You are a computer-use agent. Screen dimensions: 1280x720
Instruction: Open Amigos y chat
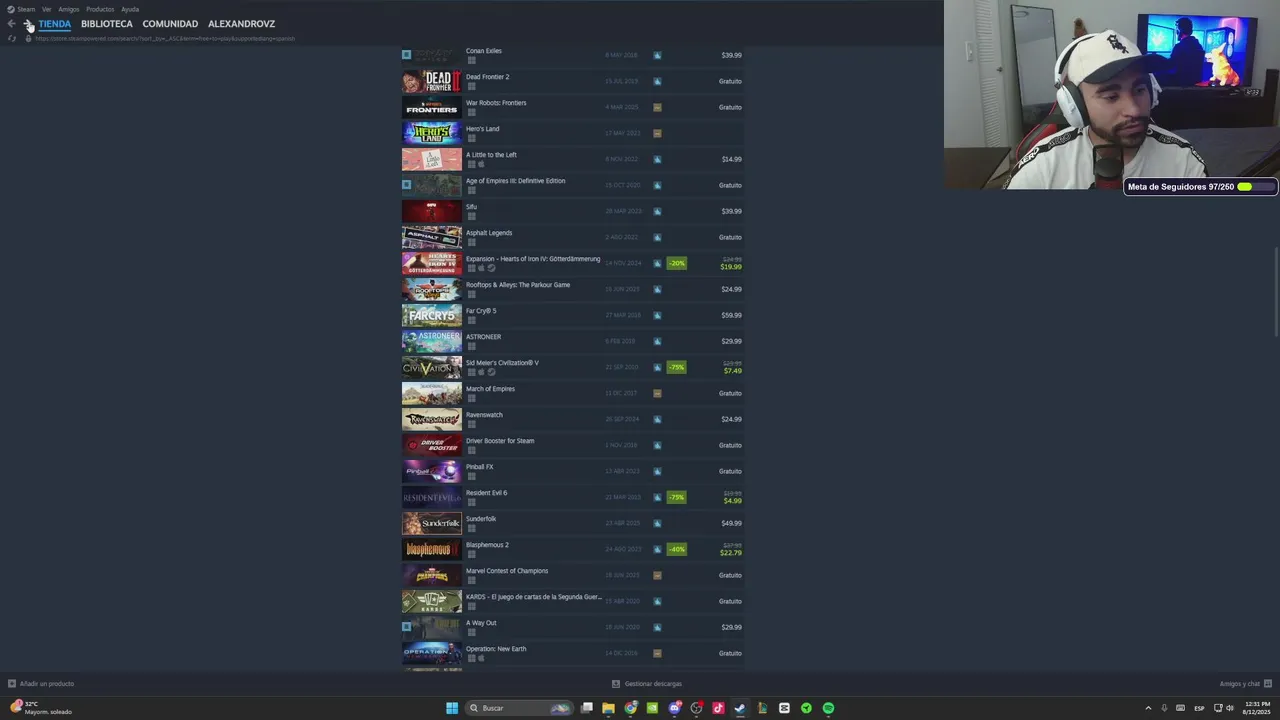[1240, 684]
